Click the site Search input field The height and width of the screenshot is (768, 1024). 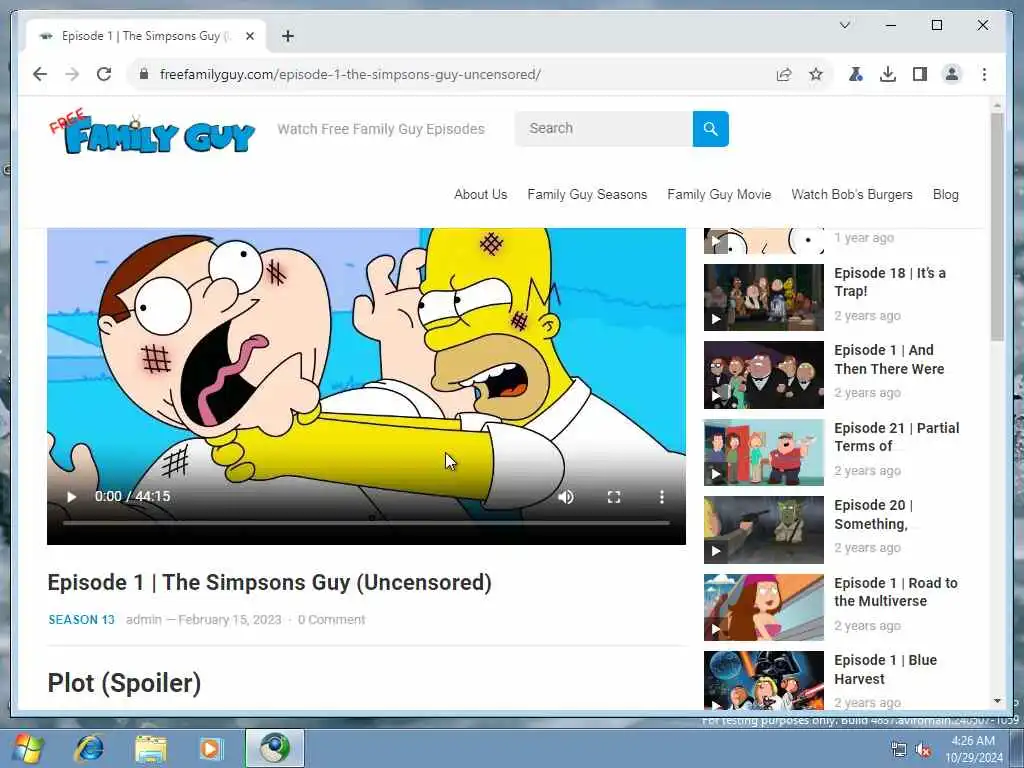pos(603,129)
